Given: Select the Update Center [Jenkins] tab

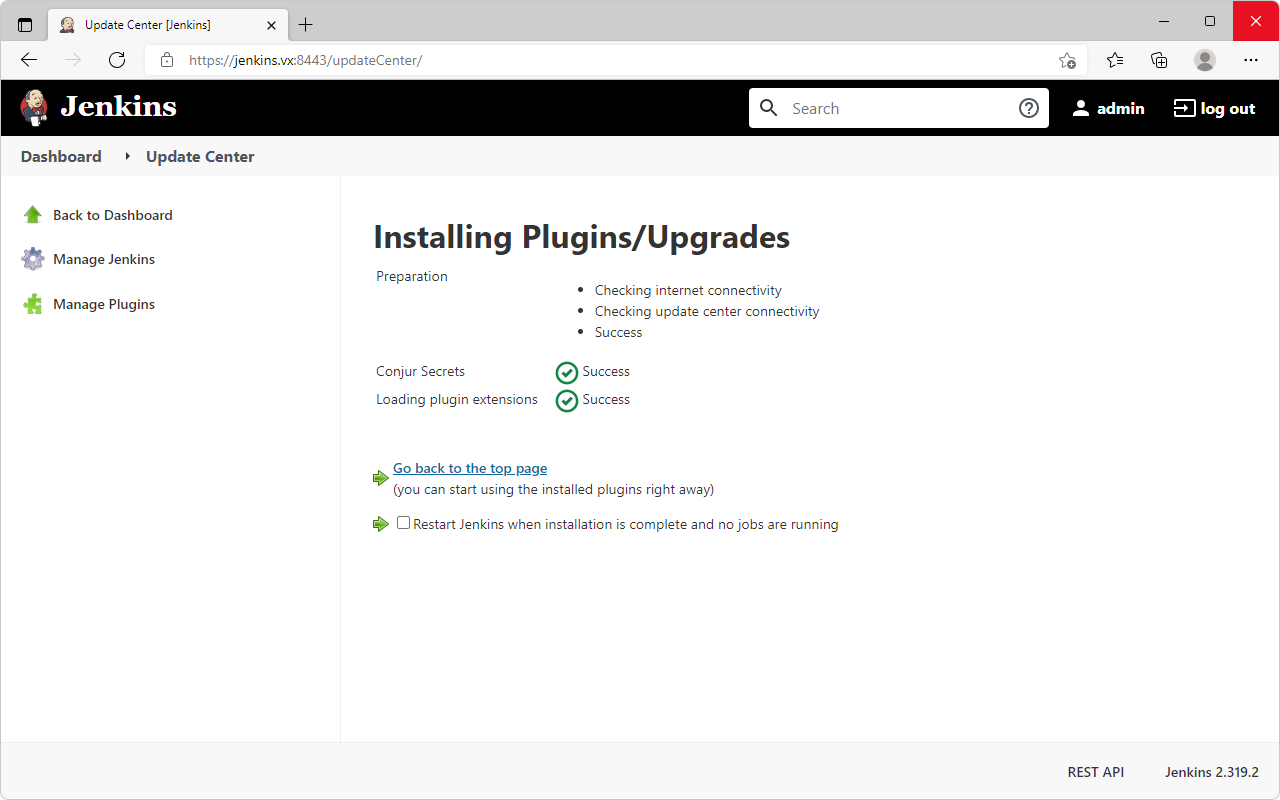Looking at the screenshot, I should point(168,25).
